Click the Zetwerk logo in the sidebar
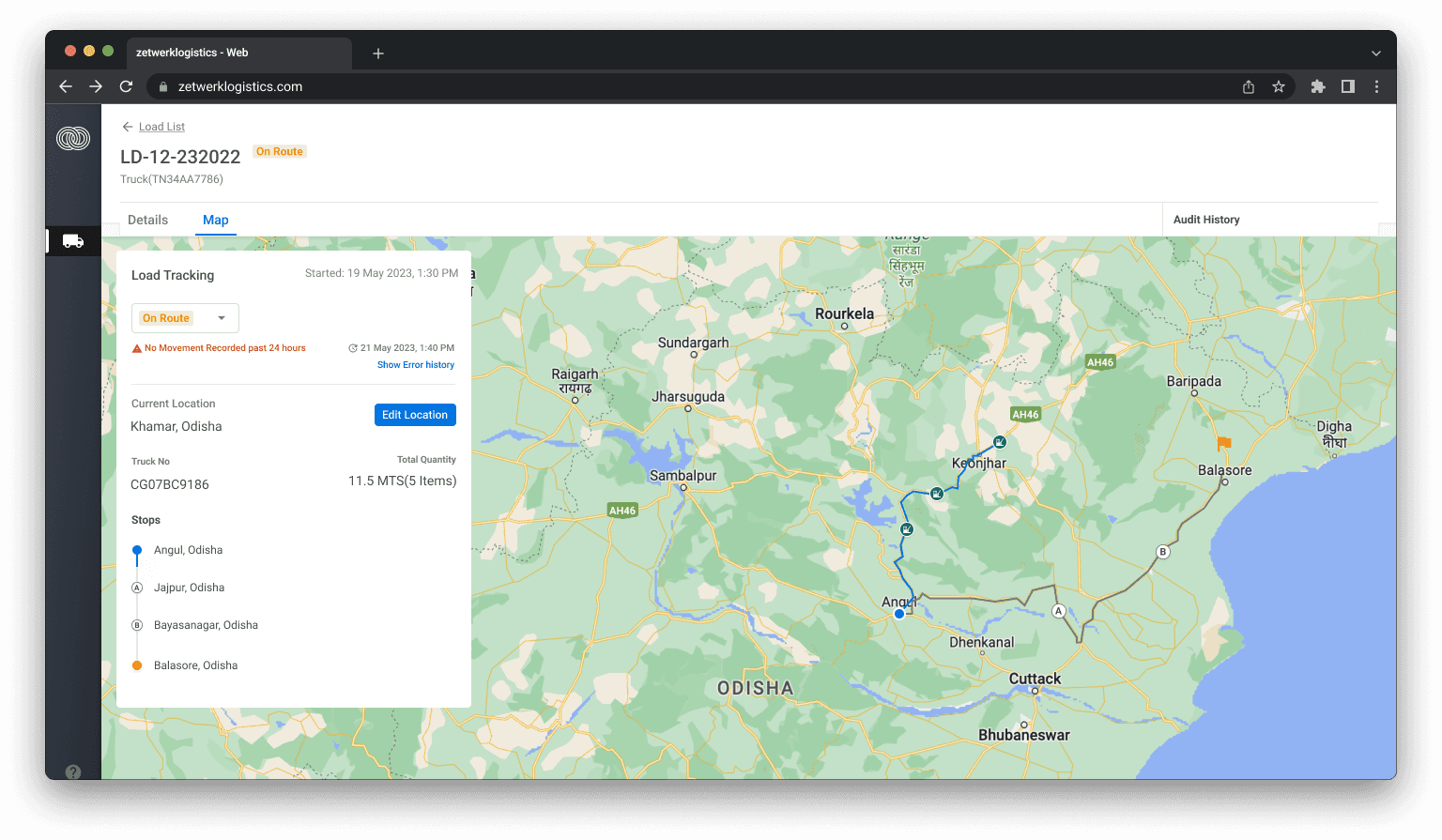 click(73, 138)
